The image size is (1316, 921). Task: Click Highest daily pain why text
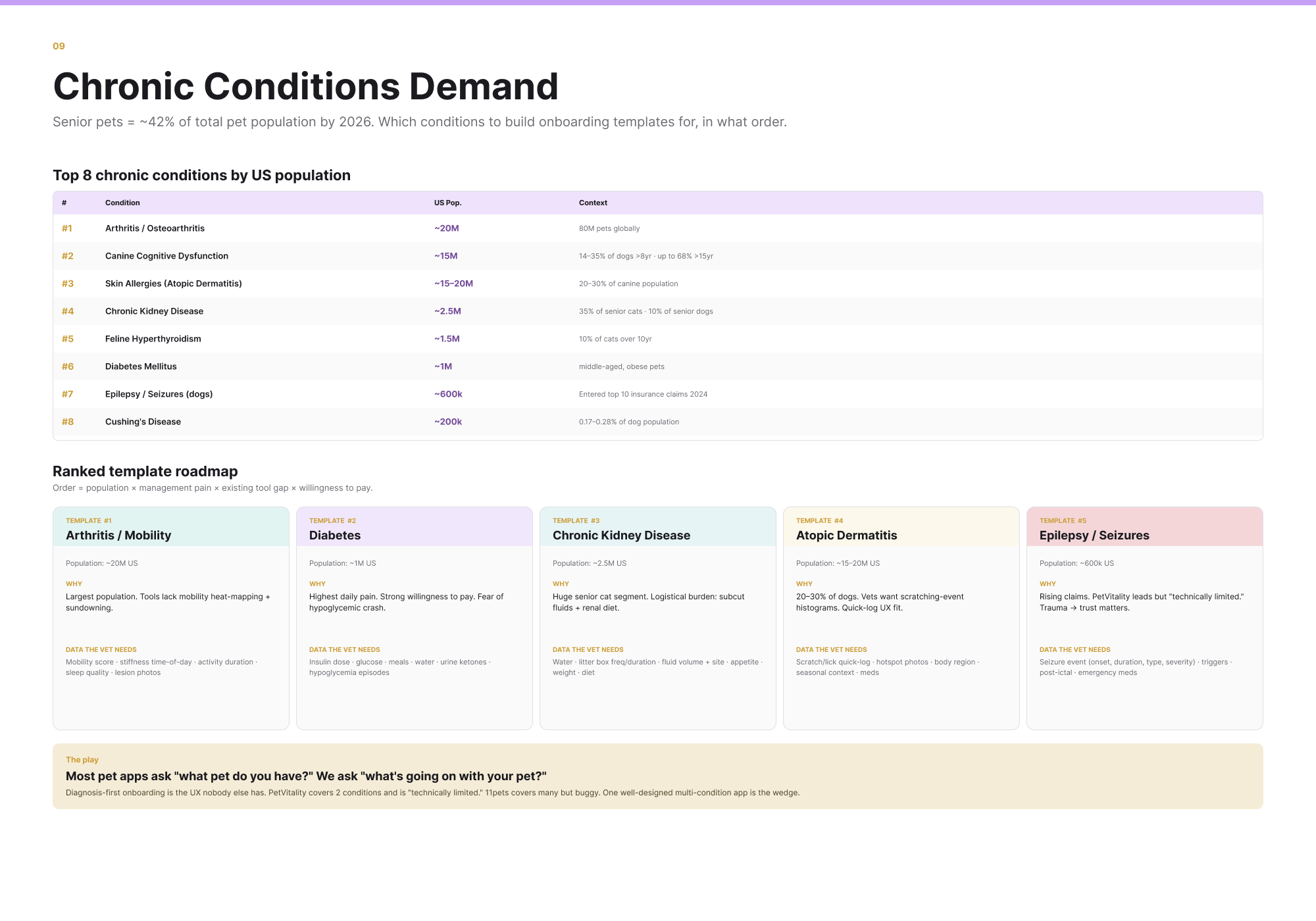[406, 602]
